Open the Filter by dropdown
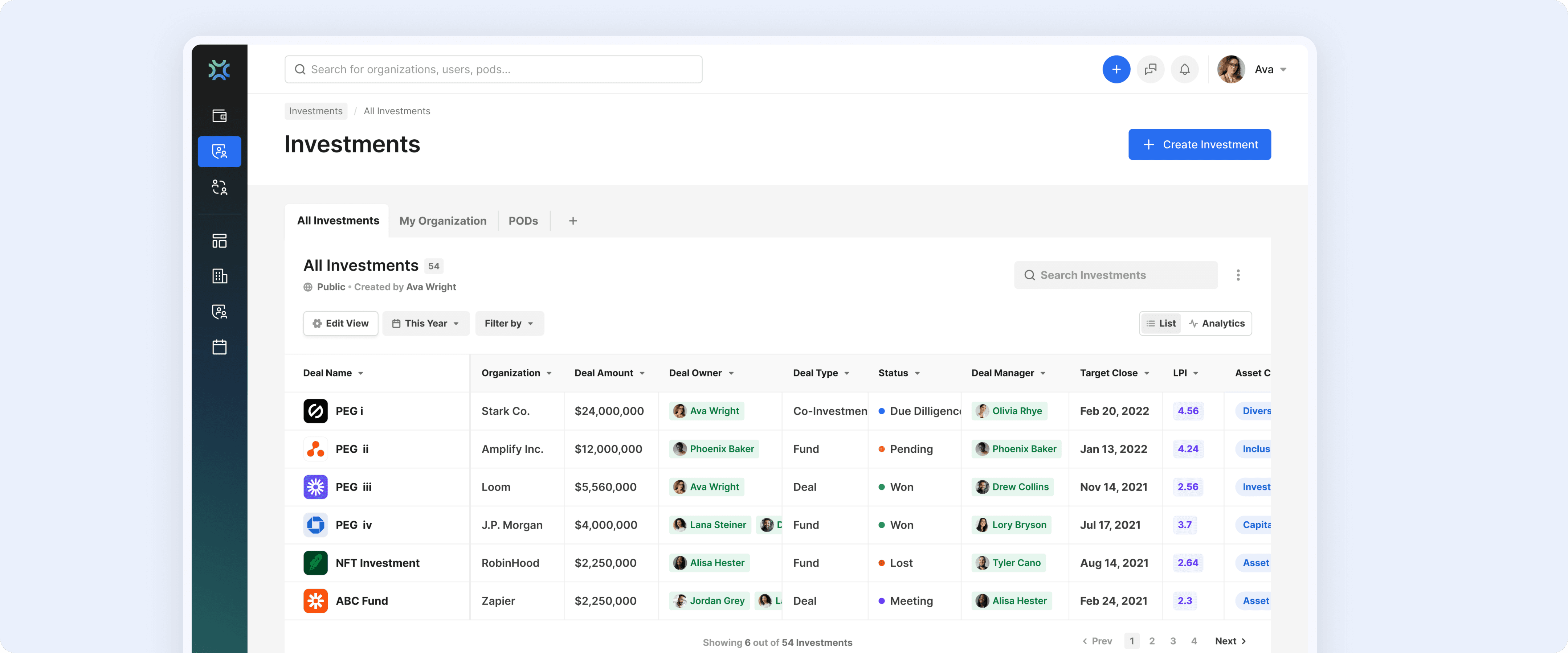This screenshot has height=653, width=1568. click(509, 323)
